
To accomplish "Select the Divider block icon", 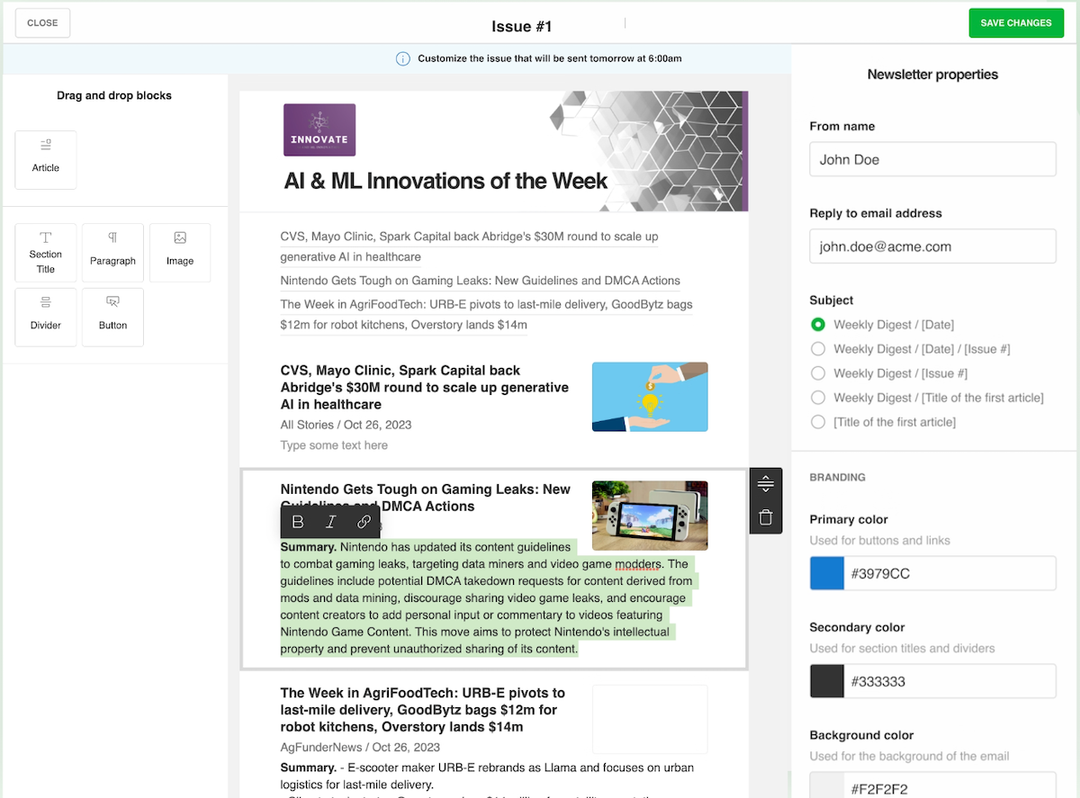I will [45, 317].
